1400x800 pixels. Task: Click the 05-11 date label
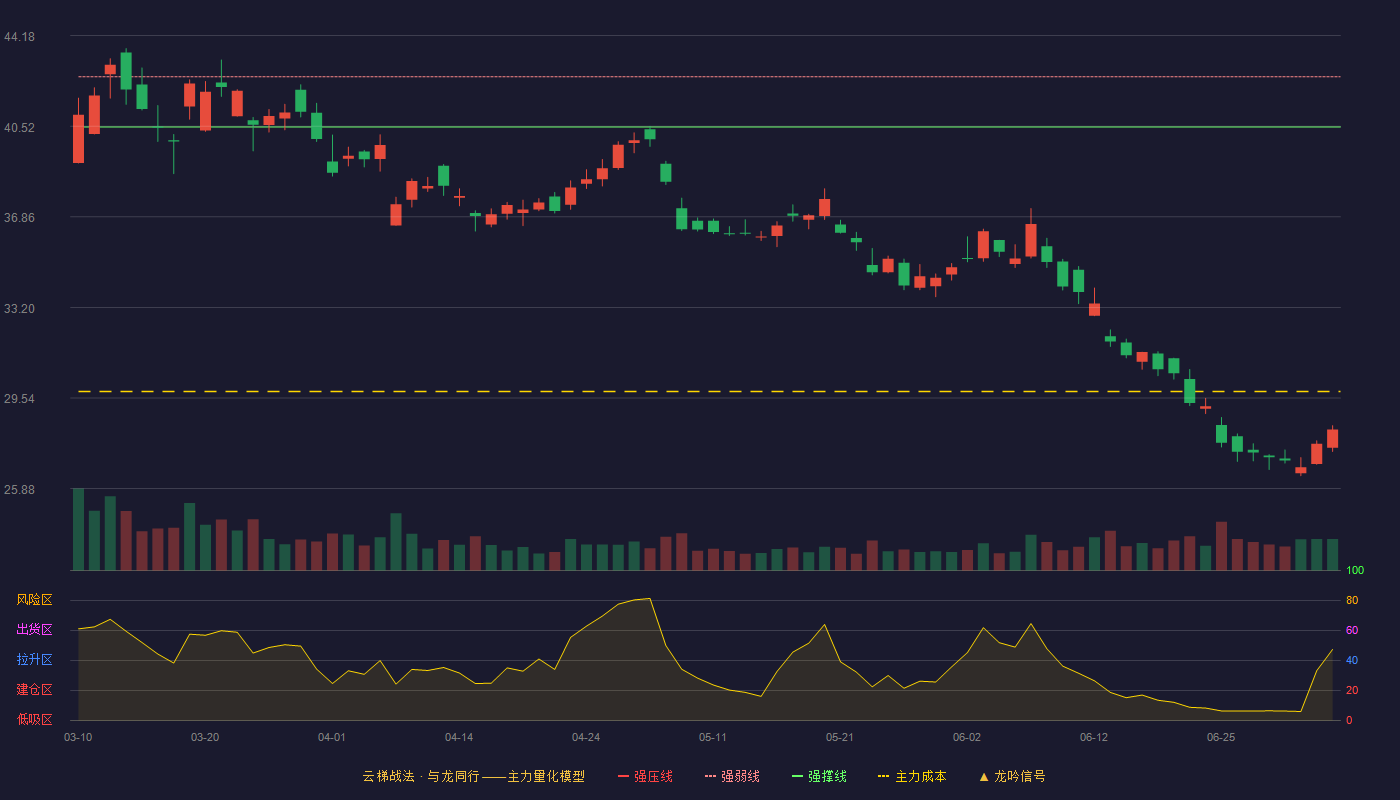coord(713,737)
